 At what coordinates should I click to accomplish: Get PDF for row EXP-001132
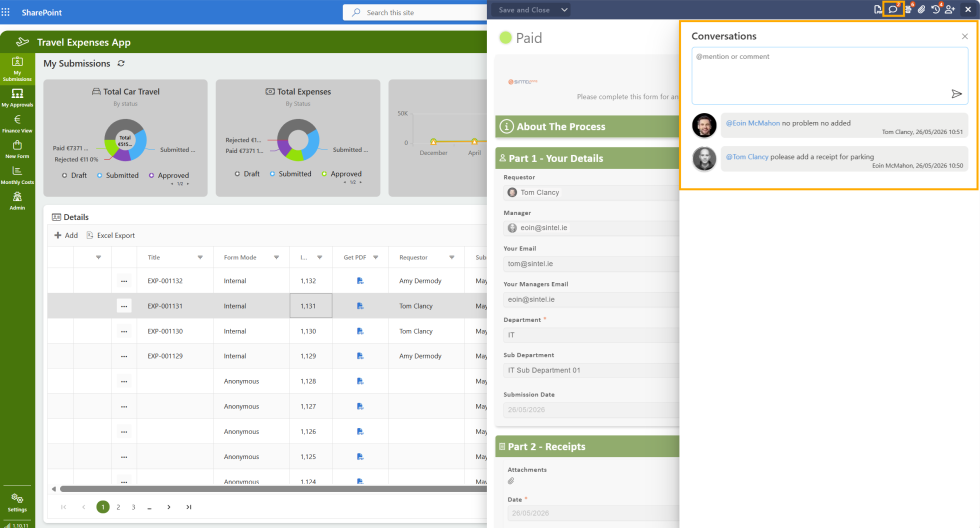pyautogui.click(x=360, y=281)
